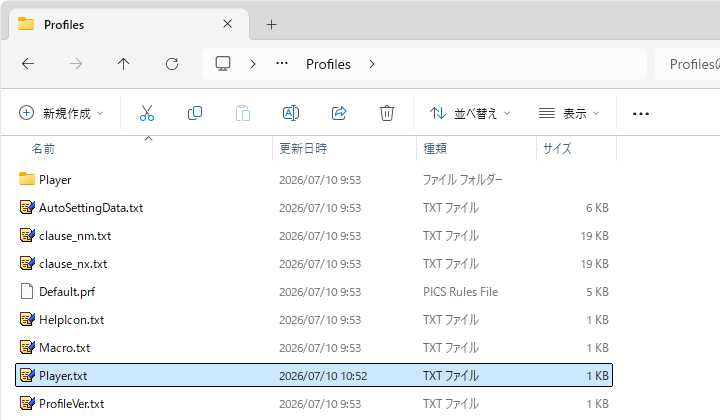The width and height of the screenshot is (720, 420).
Task: Select clause_nx.txt file
Action: pyautogui.click(x=73, y=264)
